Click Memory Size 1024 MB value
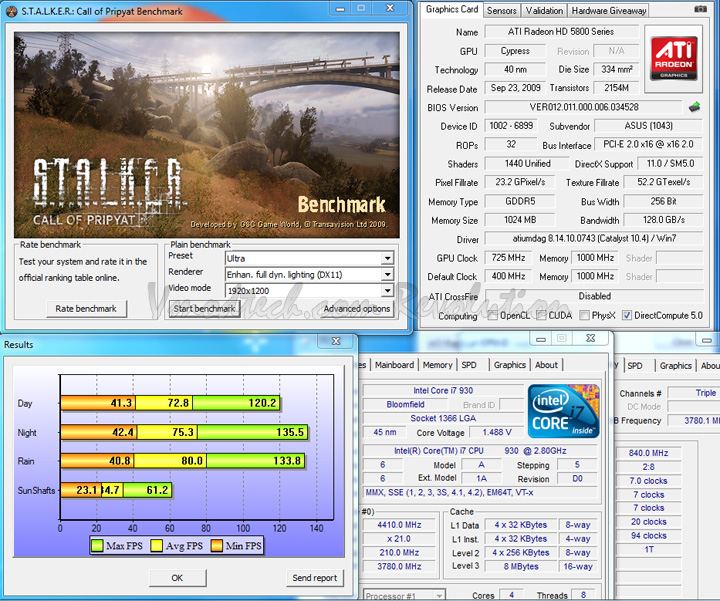 pyautogui.click(x=520, y=220)
